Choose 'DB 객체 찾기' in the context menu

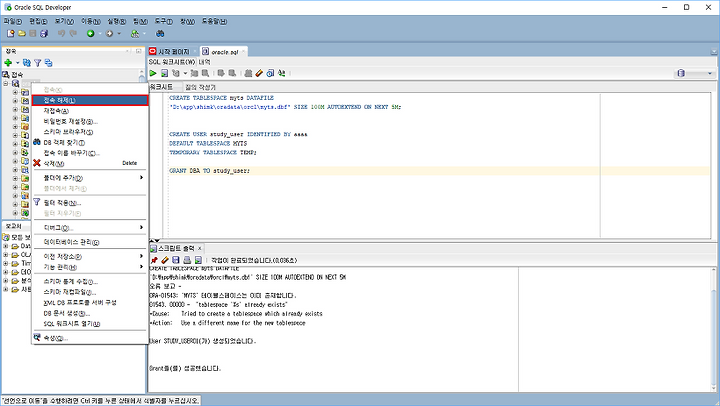(90, 142)
